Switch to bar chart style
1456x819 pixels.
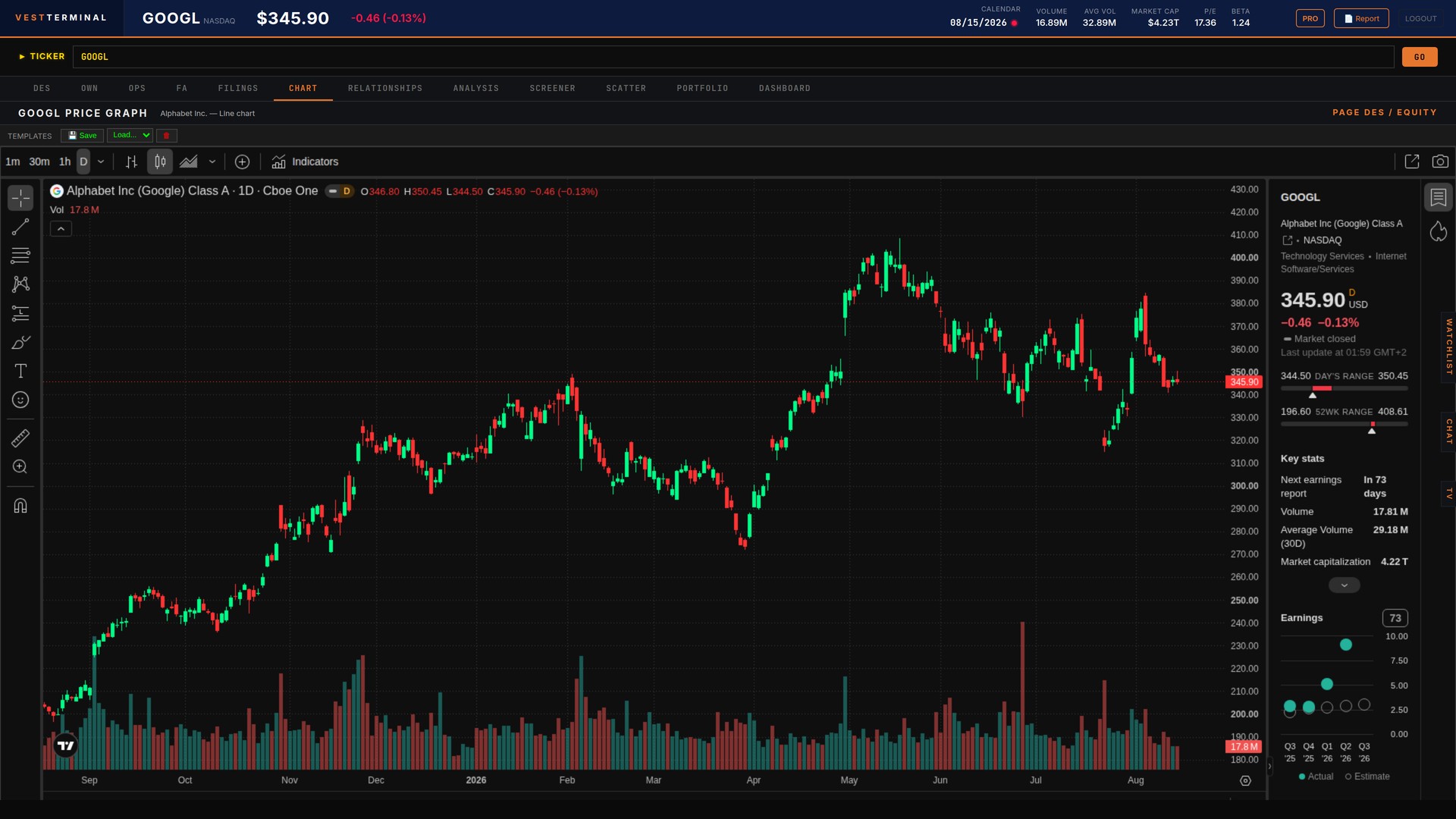[x=131, y=162]
